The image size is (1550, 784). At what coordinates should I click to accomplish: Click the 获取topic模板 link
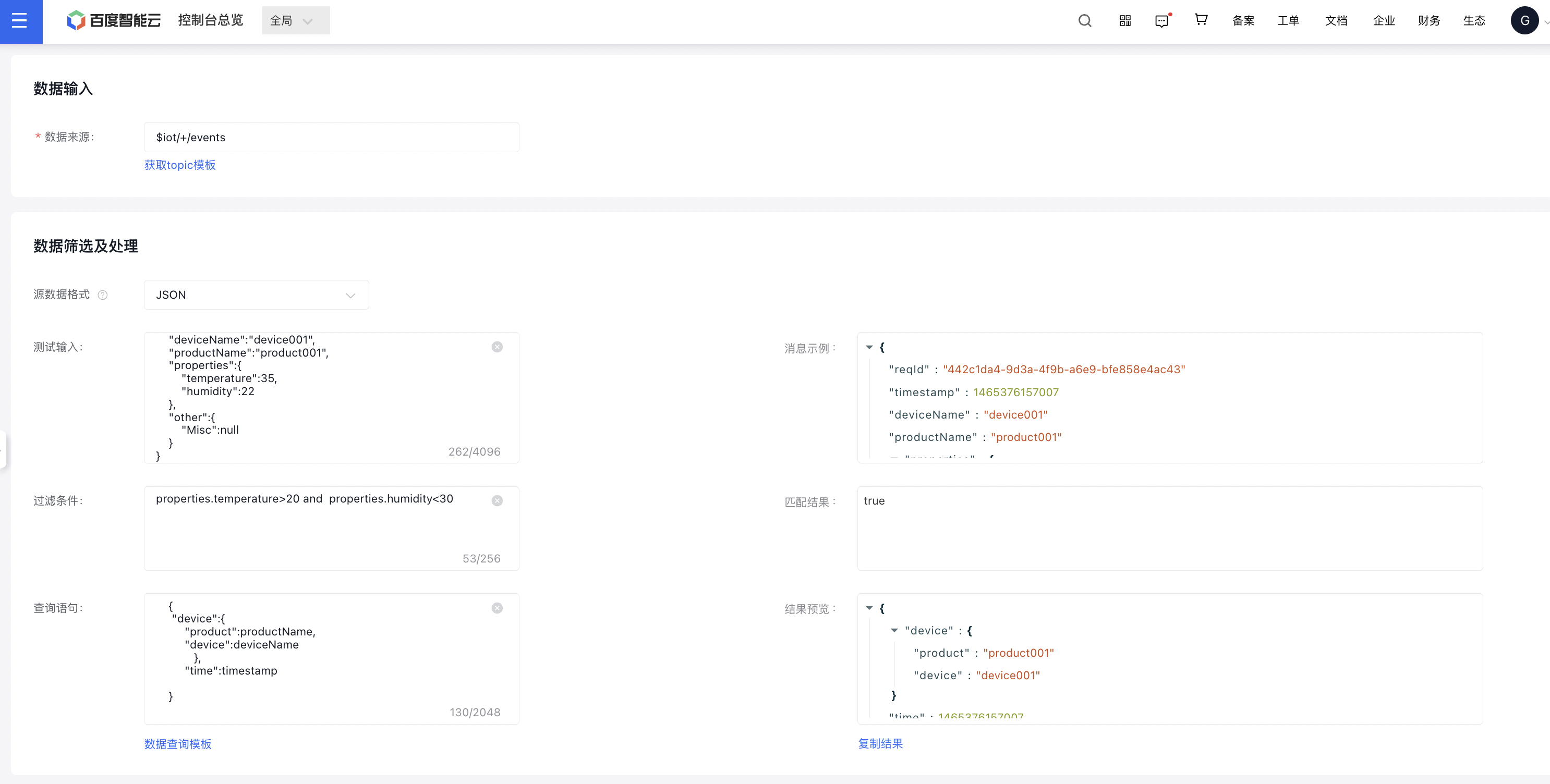click(180, 165)
